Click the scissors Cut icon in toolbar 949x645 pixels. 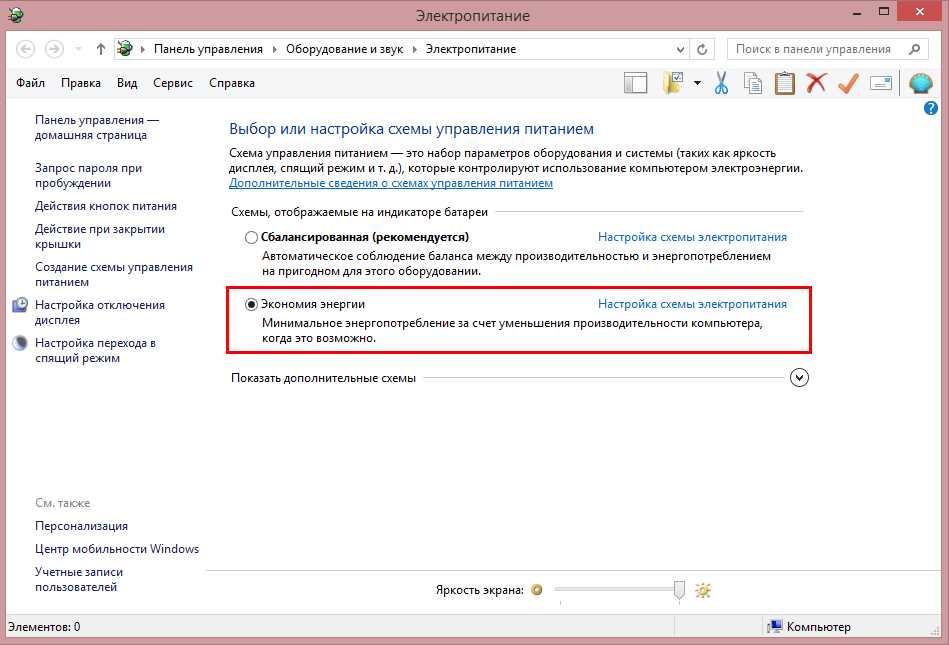(721, 83)
